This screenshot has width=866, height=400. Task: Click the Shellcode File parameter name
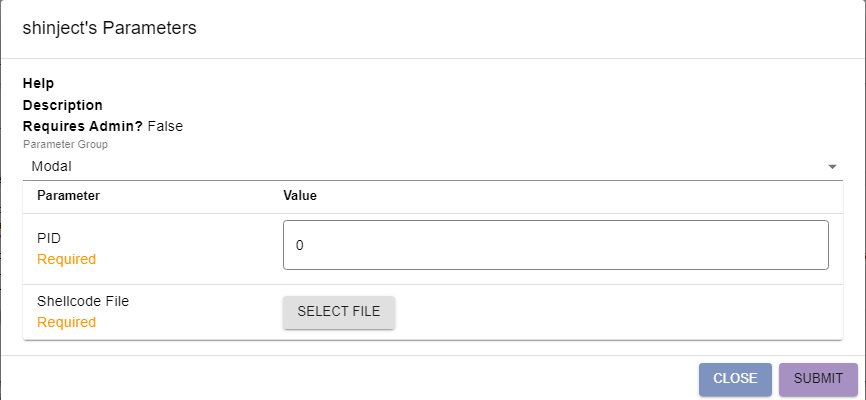pyautogui.click(x=83, y=301)
